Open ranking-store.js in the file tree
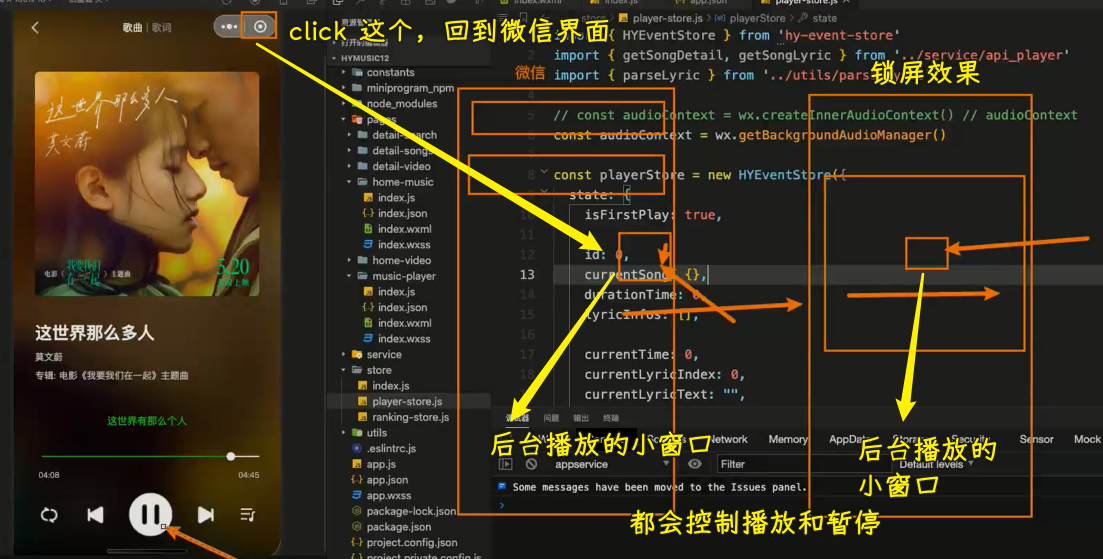 (x=410, y=417)
